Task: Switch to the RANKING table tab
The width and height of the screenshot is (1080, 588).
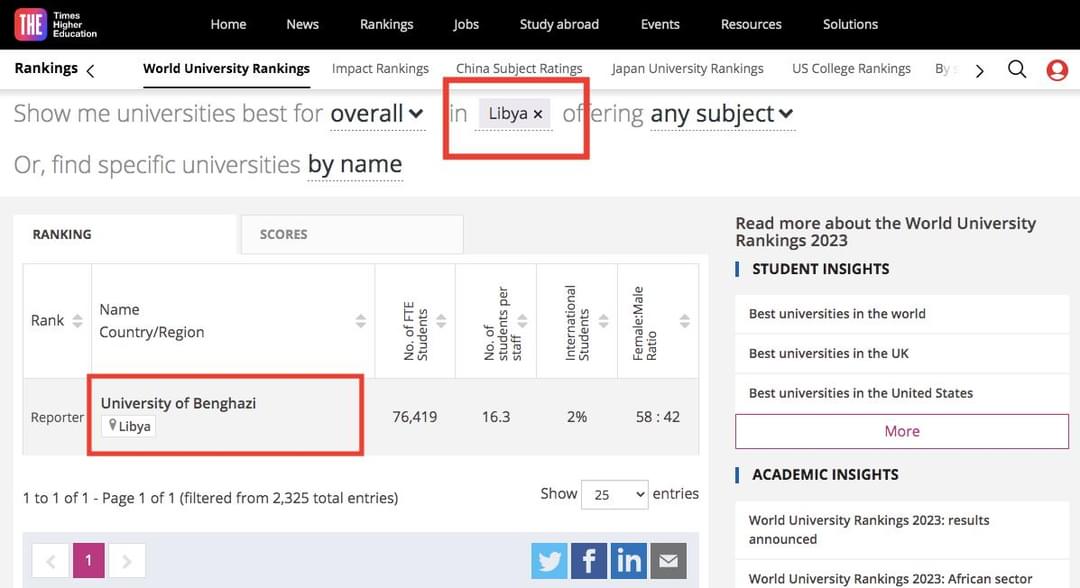Action: 125,234
